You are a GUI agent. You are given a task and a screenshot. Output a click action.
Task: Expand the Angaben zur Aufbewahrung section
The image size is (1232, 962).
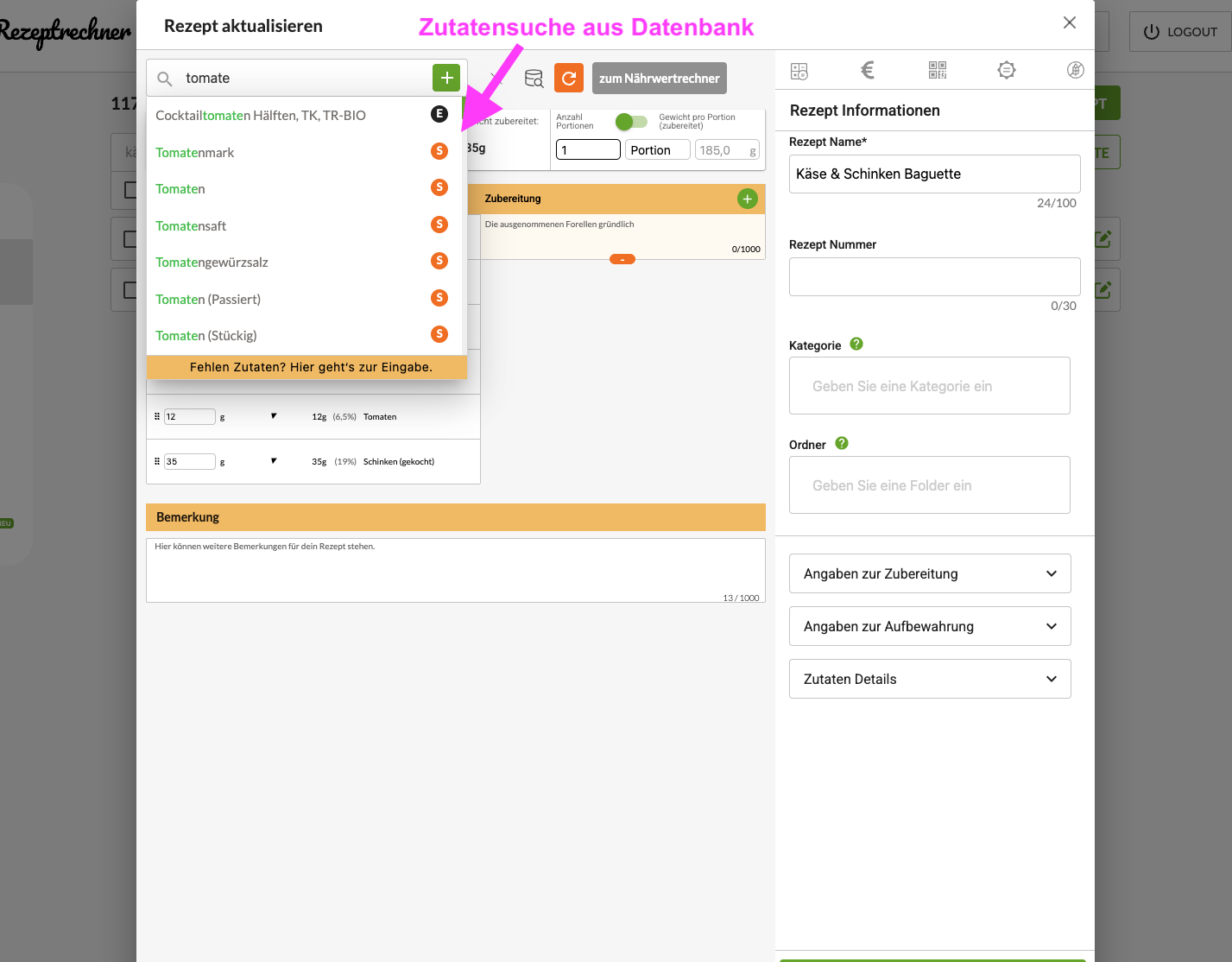click(x=930, y=626)
